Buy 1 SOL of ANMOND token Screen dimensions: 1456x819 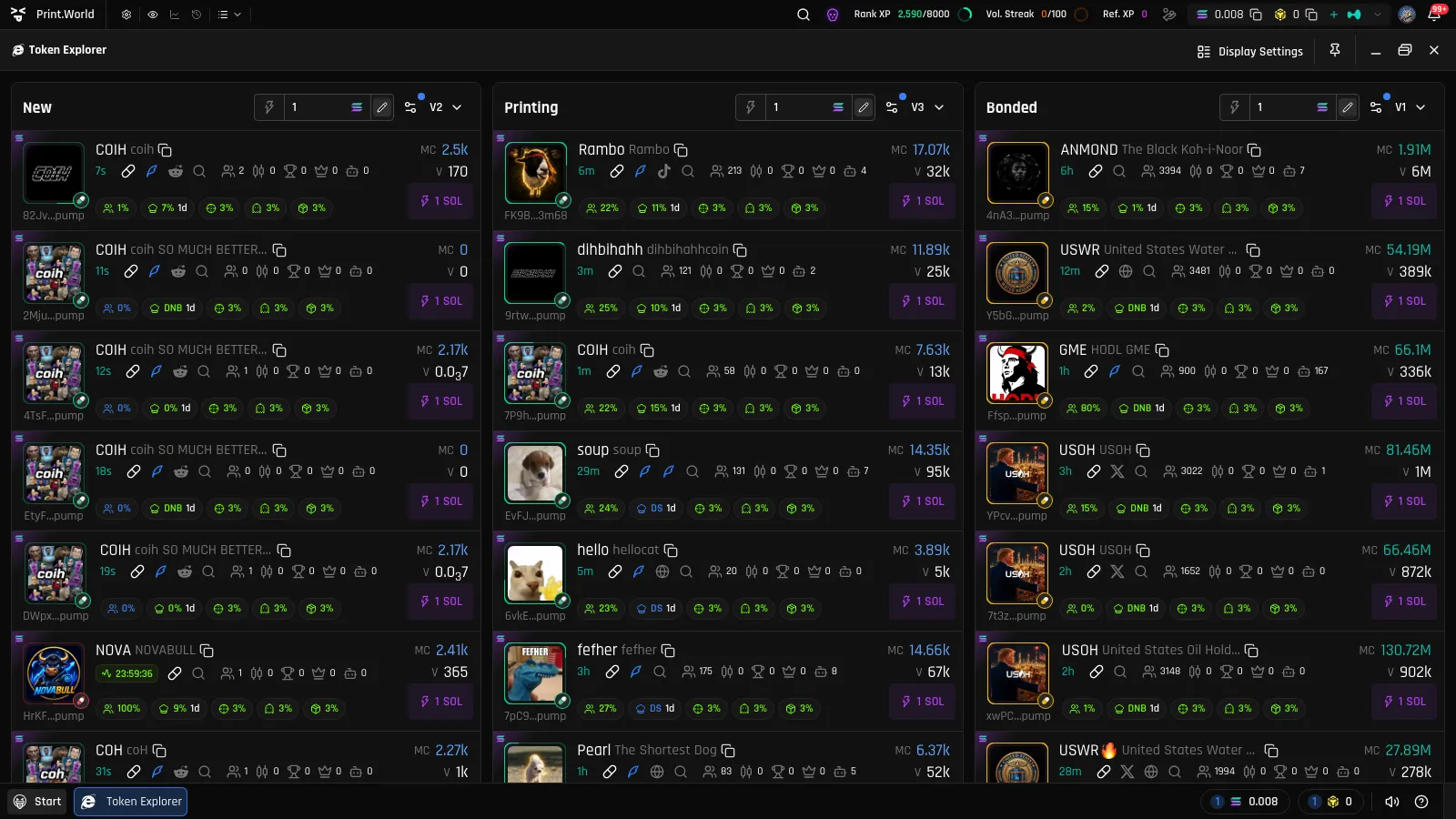click(x=1405, y=201)
